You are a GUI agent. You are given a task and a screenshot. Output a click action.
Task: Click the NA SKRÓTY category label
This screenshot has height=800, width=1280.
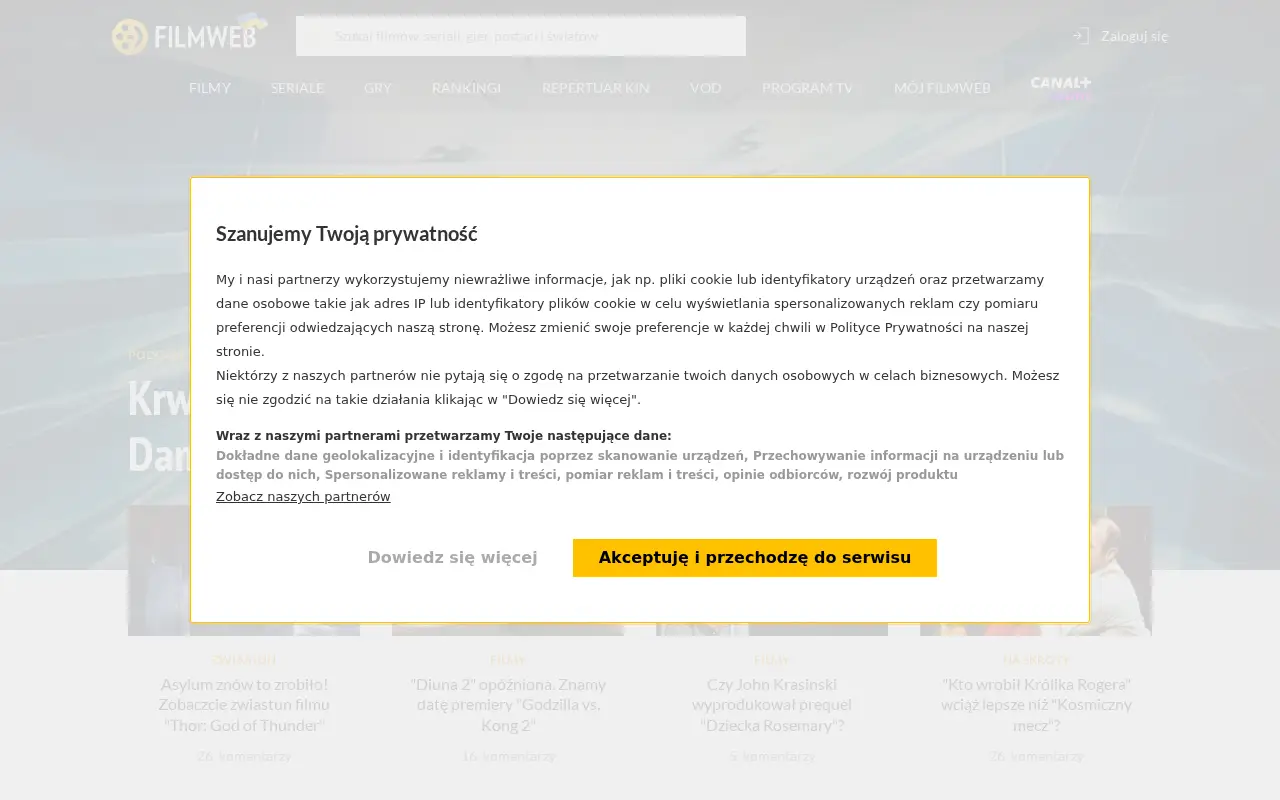[1036, 660]
